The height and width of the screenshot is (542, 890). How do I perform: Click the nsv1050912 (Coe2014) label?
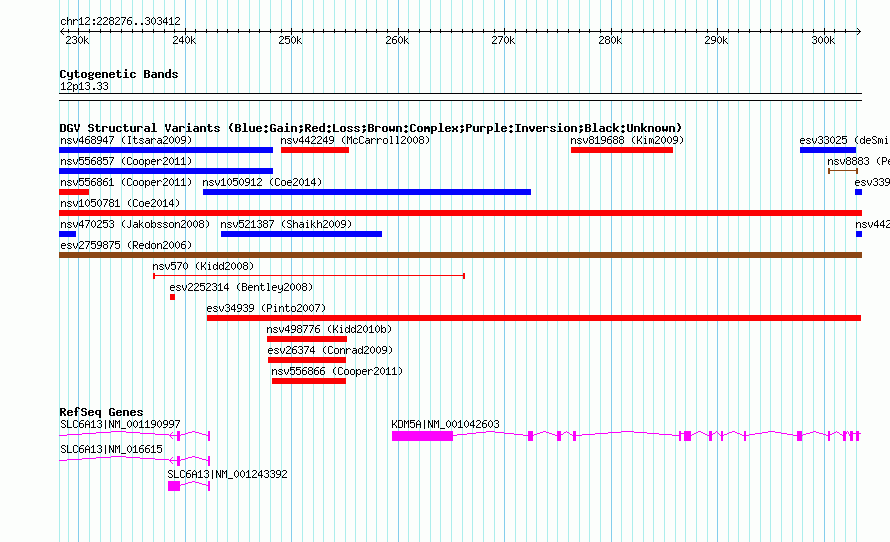262,182
